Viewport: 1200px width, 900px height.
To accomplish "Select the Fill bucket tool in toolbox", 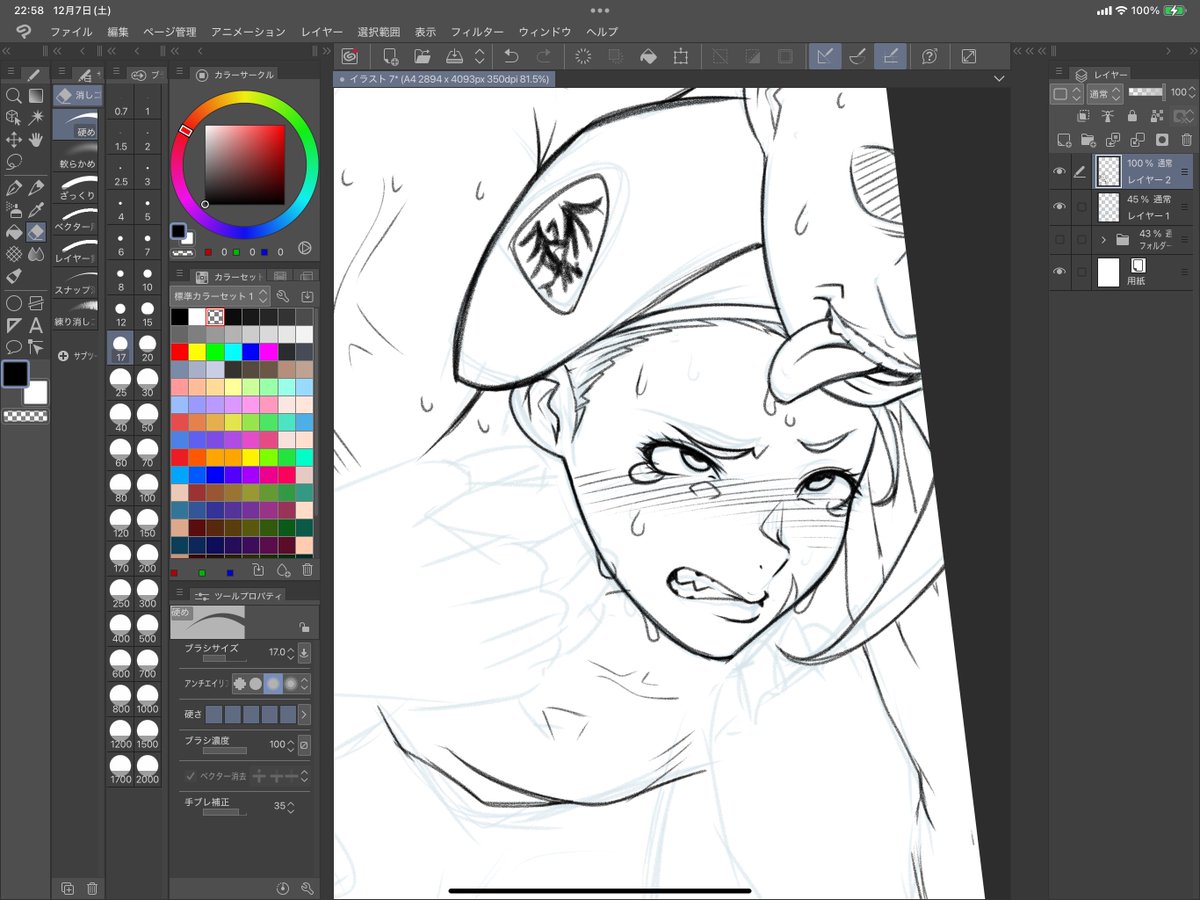I will pyautogui.click(x=14, y=232).
